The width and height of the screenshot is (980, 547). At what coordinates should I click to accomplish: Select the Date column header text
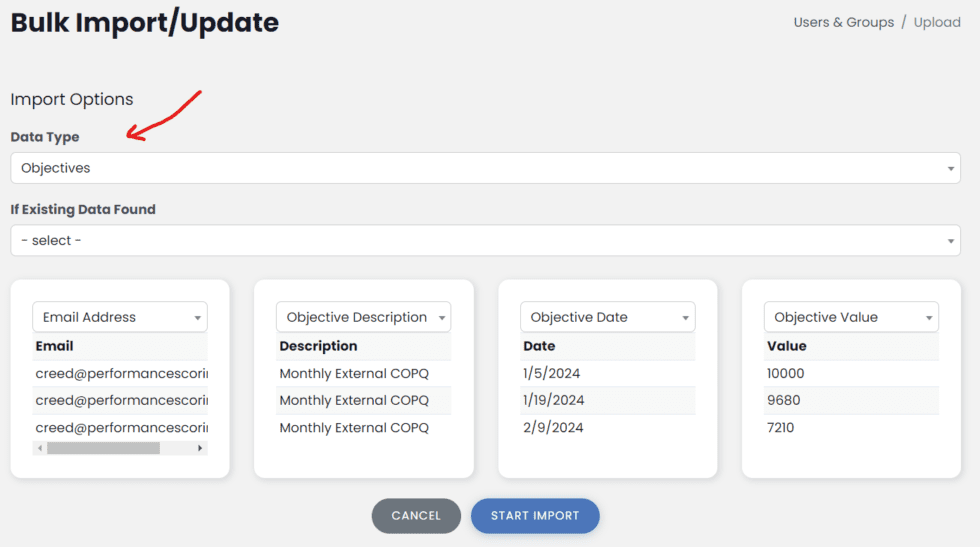click(539, 346)
